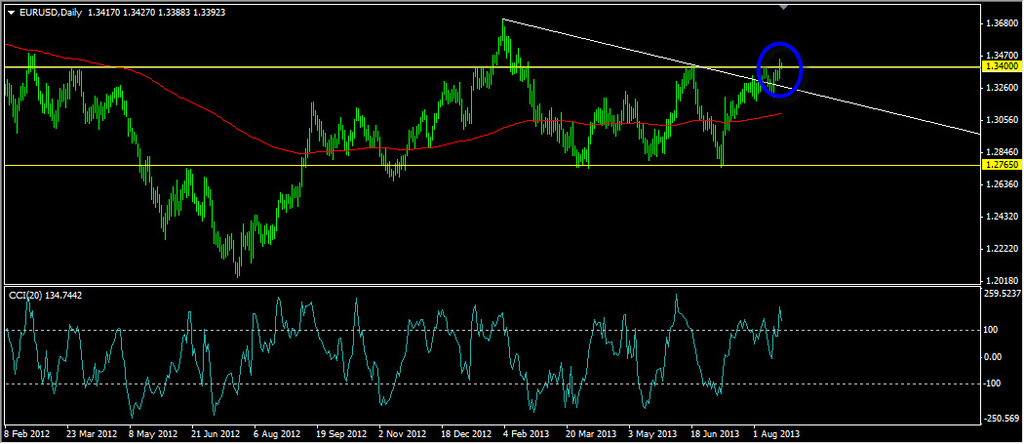Click the 1.36800 price axis value
The width and height of the screenshot is (1024, 444).
pos(1002,24)
